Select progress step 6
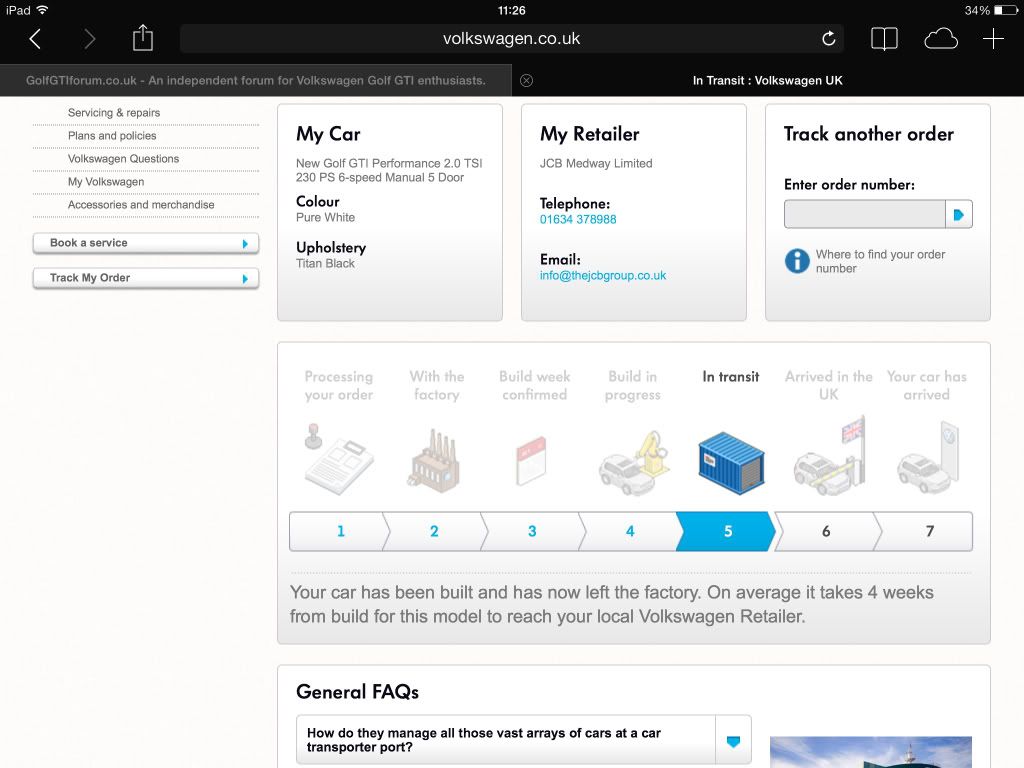The width and height of the screenshot is (1024, 768). click(x=826, y=532)
